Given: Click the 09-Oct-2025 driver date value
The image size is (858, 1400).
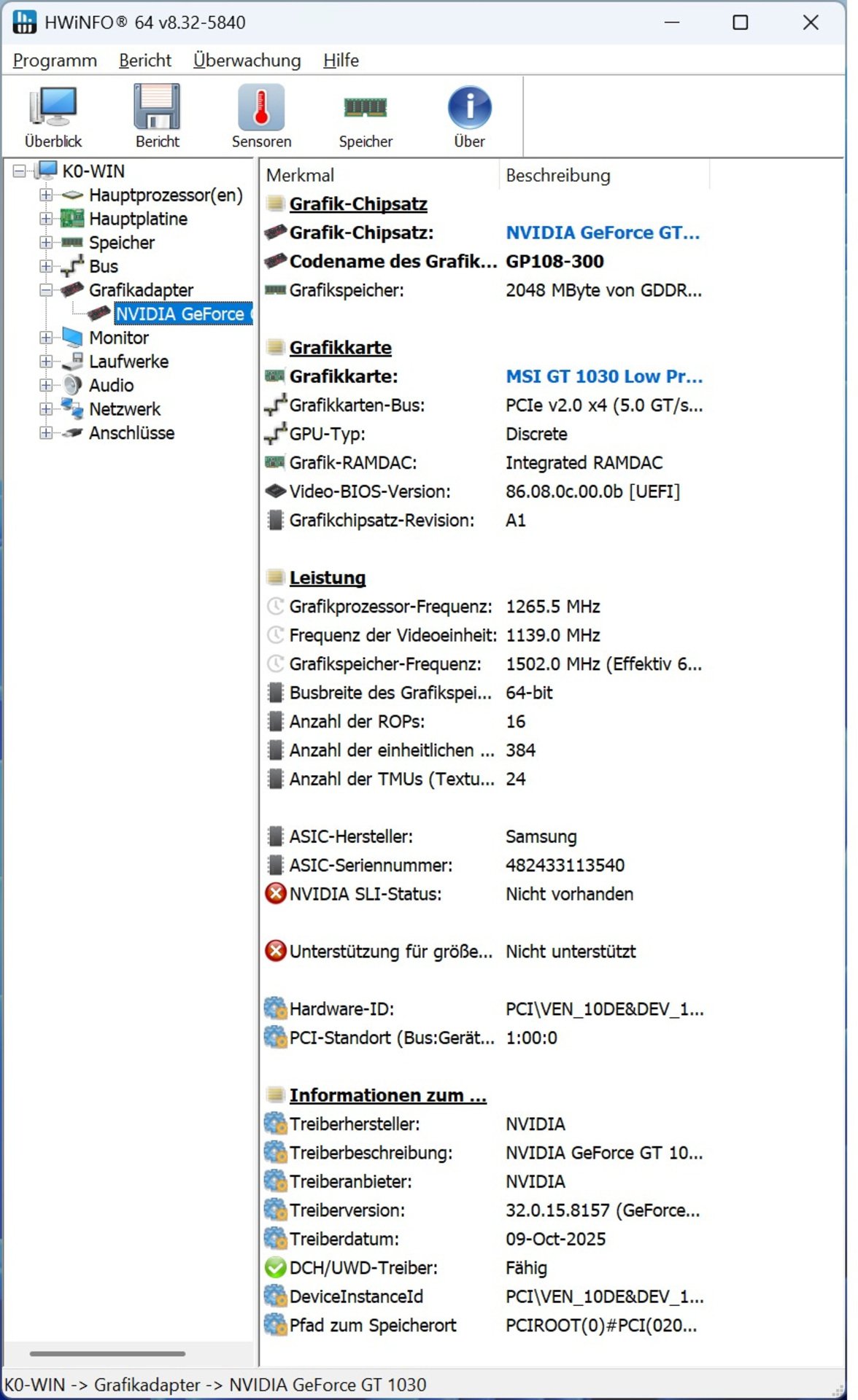Looking at the screenshot, I should pyautogui.click(x=556, y=1239).
